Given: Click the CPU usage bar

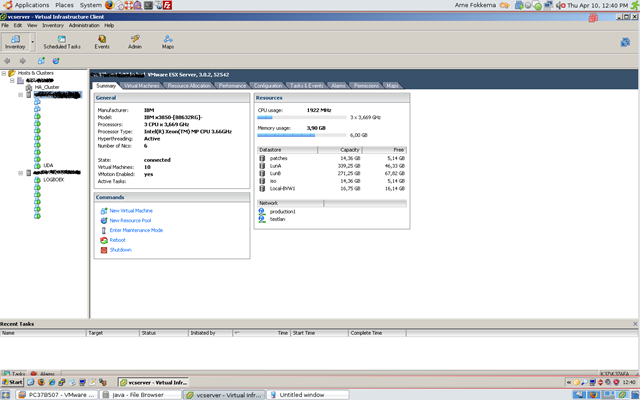Looking at the screenshot, I should tap(302, 117).
